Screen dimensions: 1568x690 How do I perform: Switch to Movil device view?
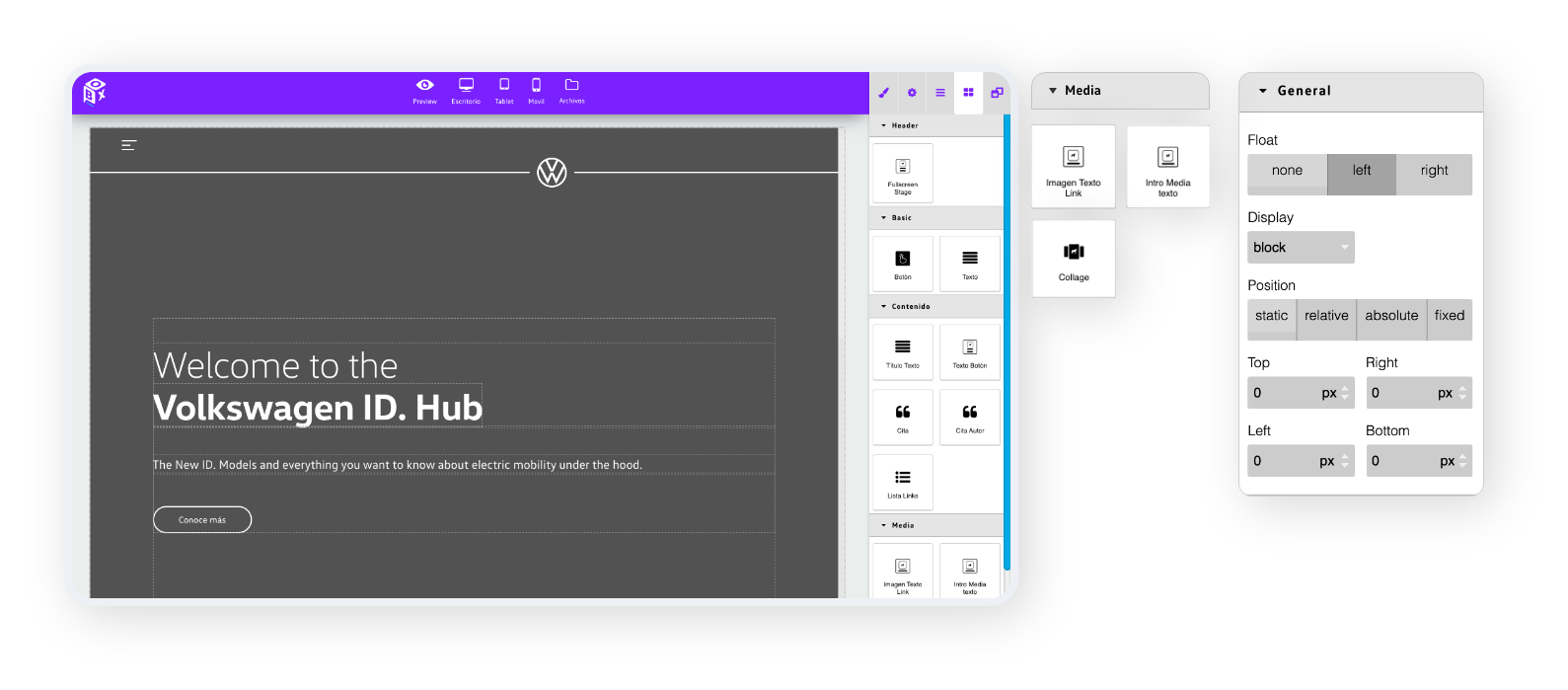(536, 91)
